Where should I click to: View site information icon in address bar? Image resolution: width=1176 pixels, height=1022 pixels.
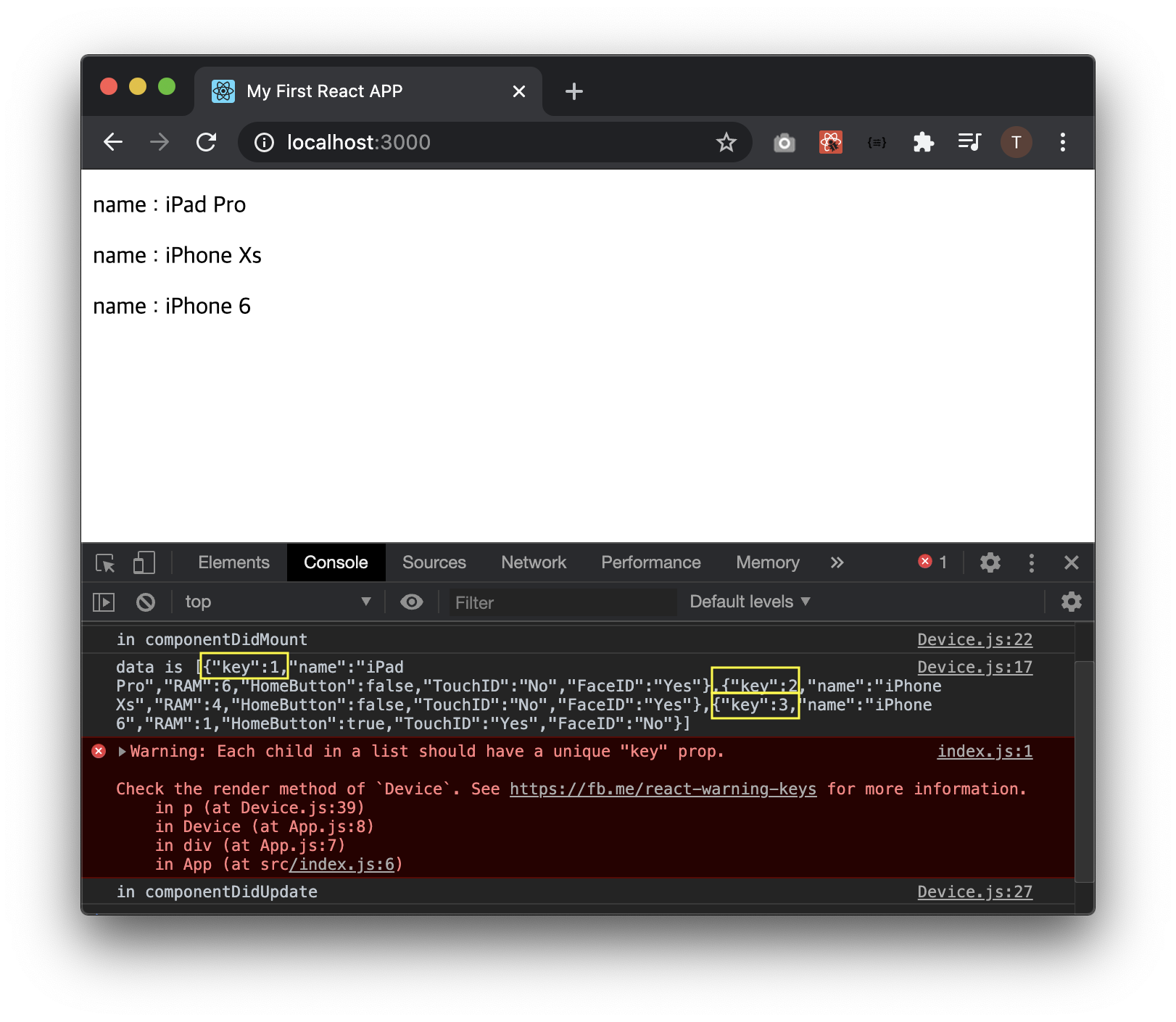click(264, 143)
